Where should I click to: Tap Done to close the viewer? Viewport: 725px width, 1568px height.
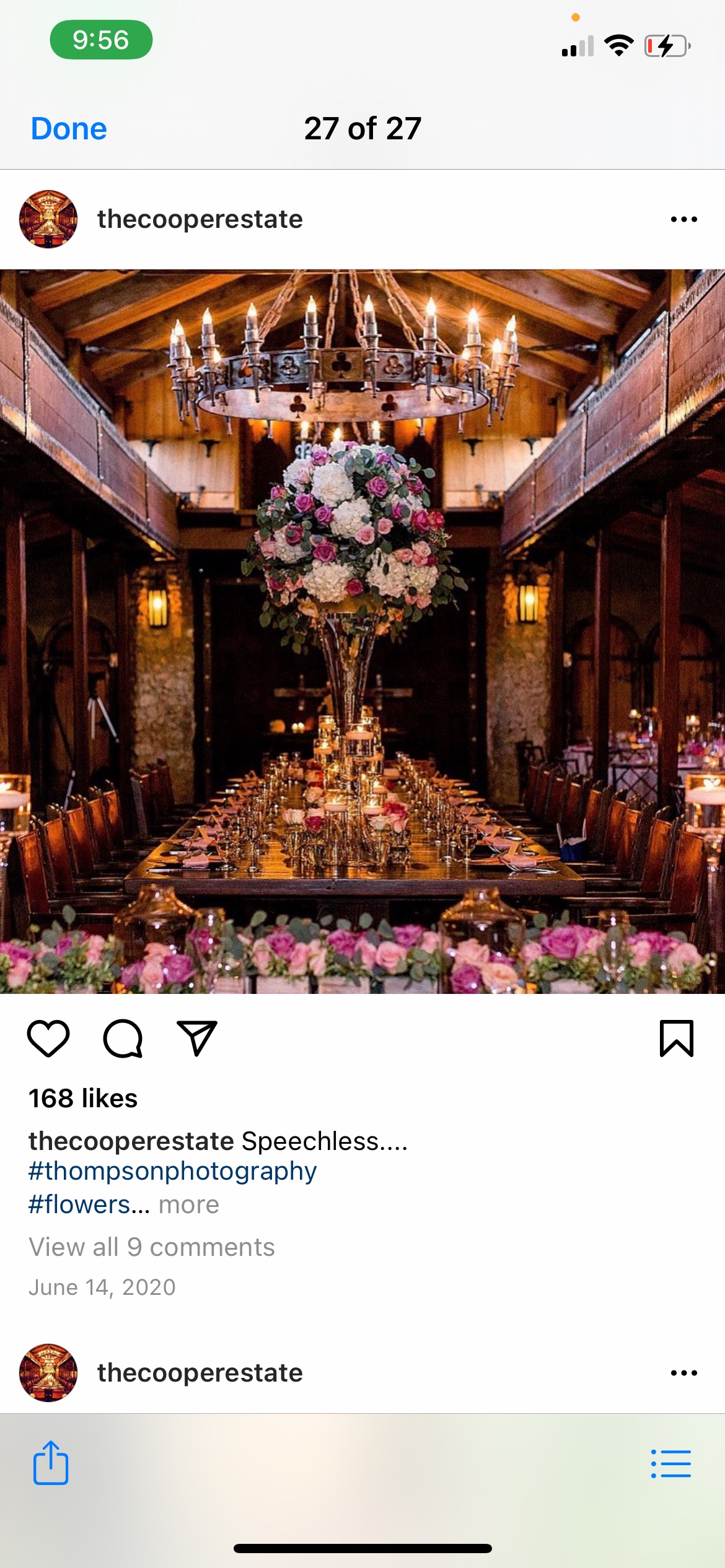point(69,129)
